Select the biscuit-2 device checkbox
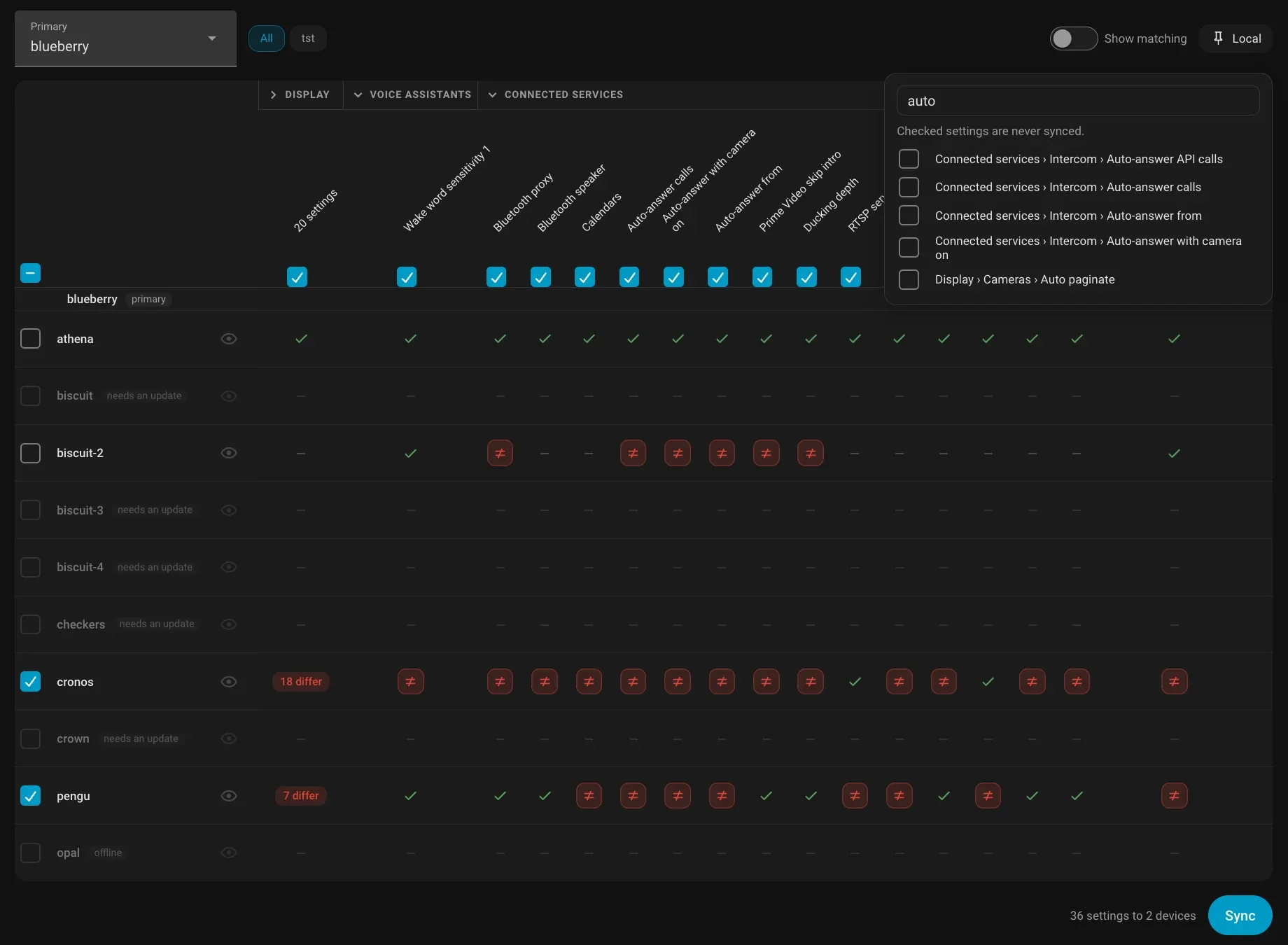 coord(31,453)
